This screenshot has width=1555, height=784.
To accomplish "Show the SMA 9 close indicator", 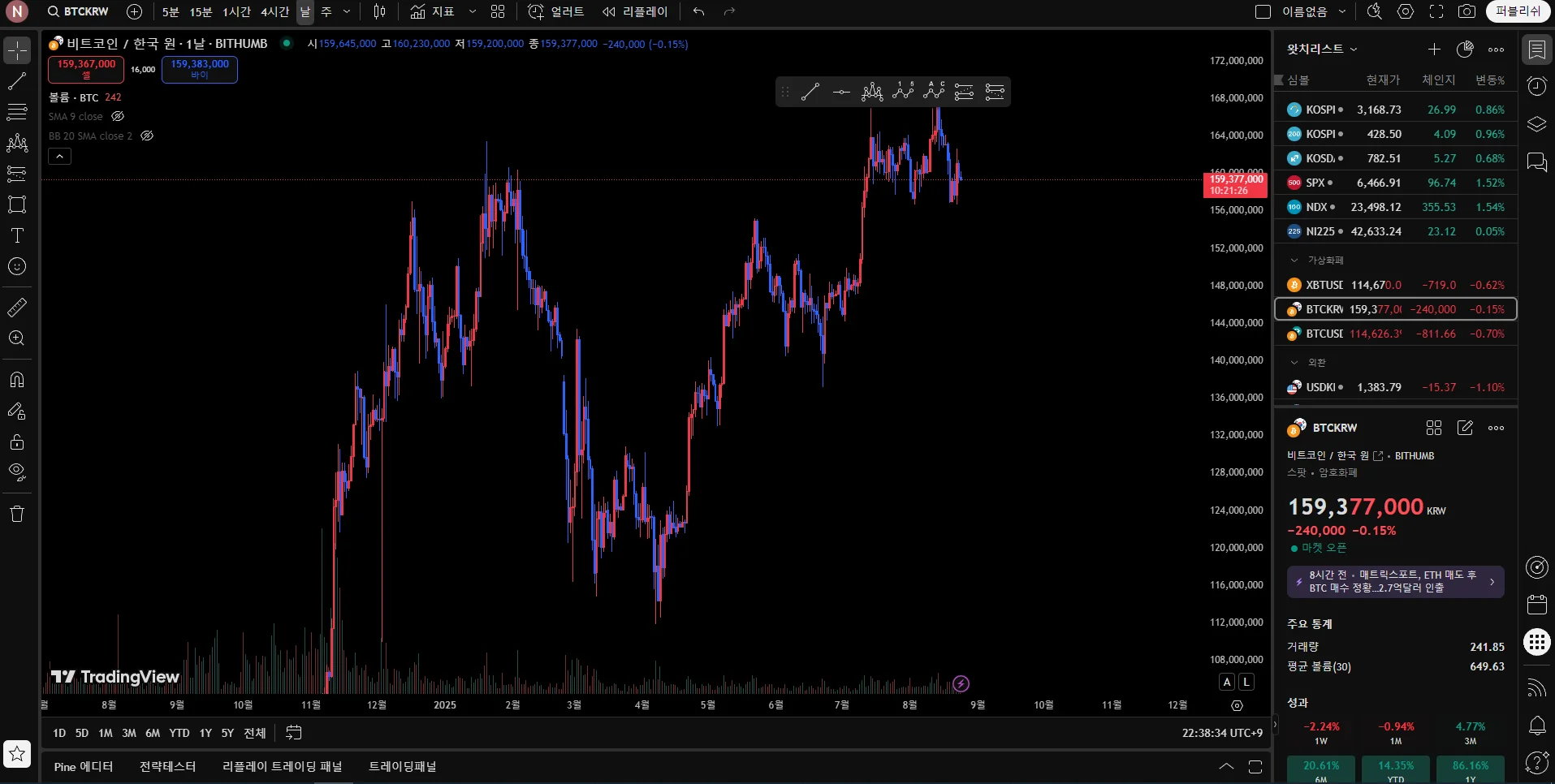I will pyautogui.click(x=118, y=116).
